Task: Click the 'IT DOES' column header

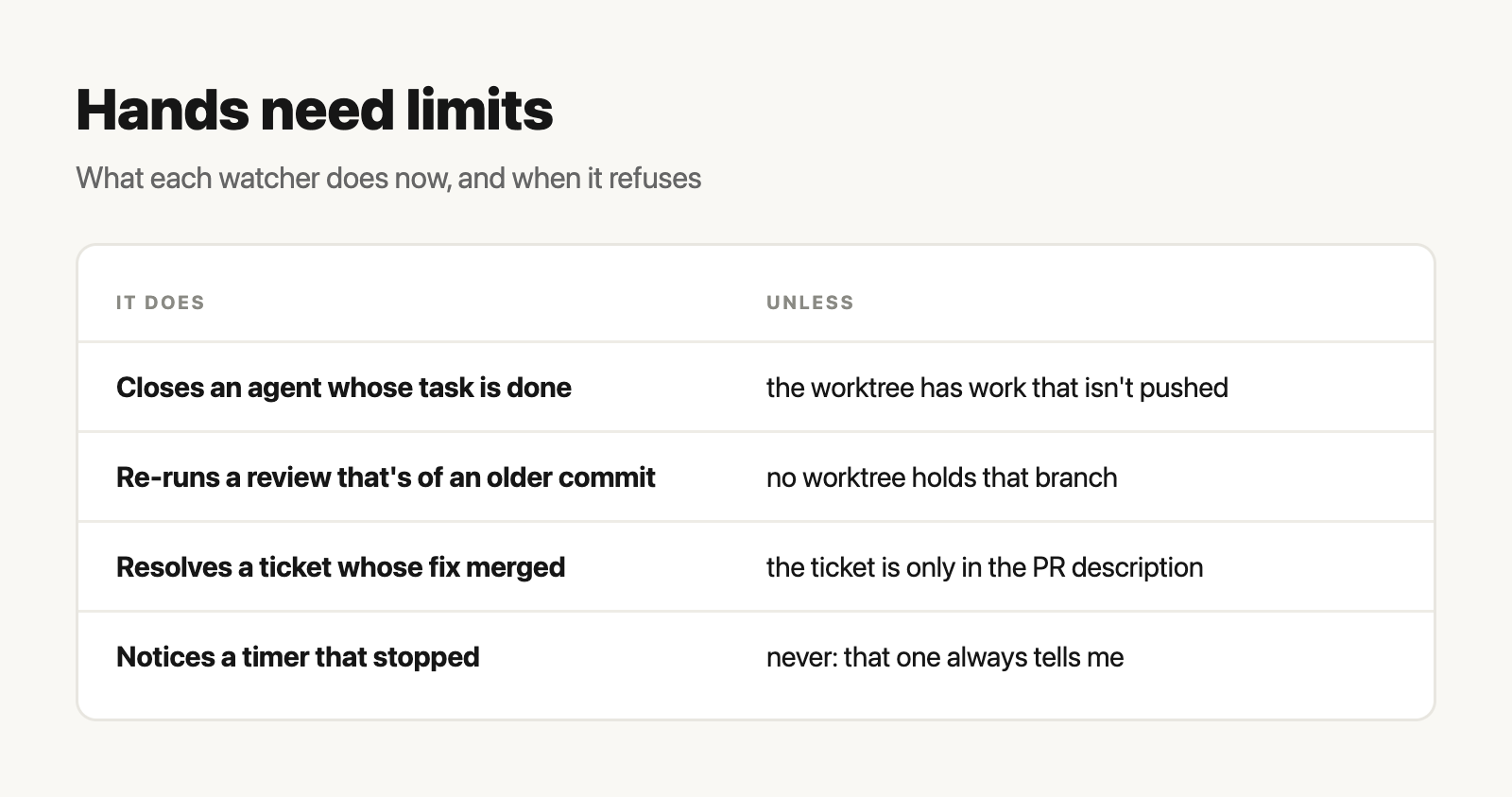Action: pos(161,303)
